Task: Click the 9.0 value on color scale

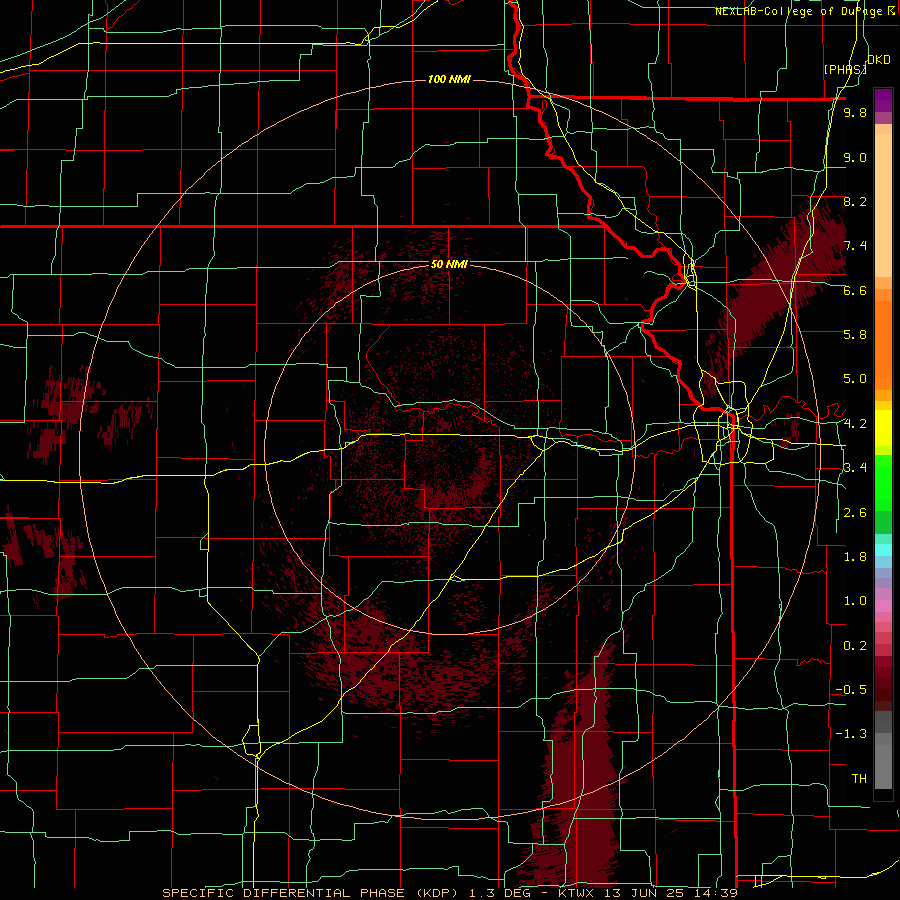Action: (855, 158)
